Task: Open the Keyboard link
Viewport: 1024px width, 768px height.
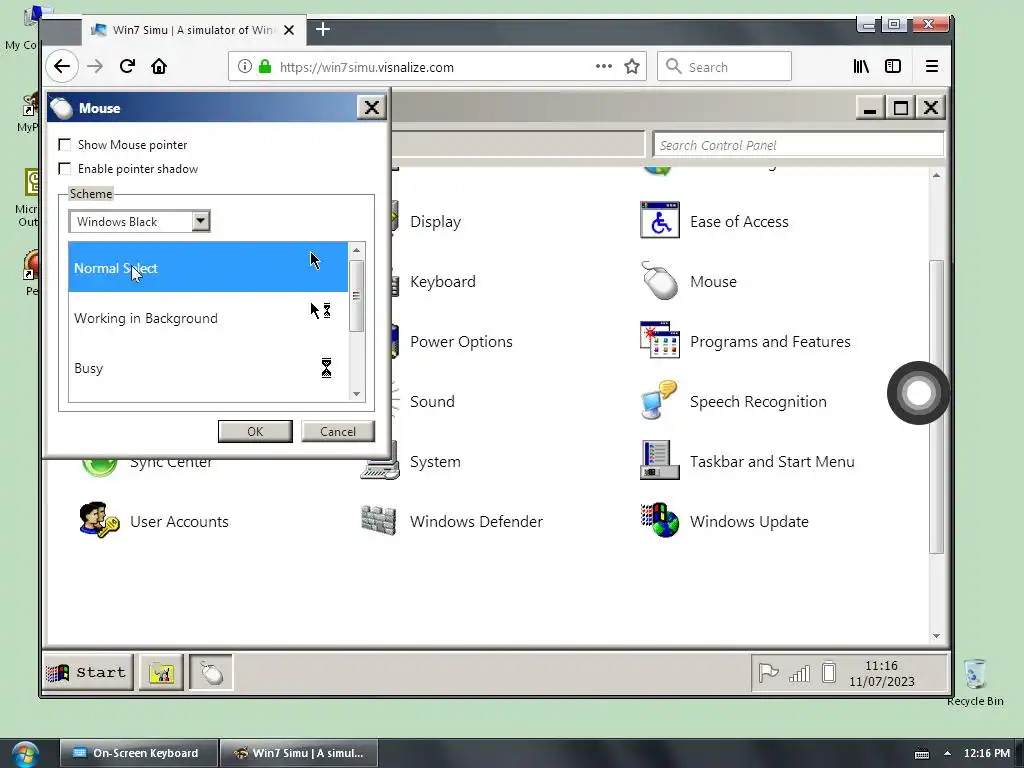Action: point(443,281)
